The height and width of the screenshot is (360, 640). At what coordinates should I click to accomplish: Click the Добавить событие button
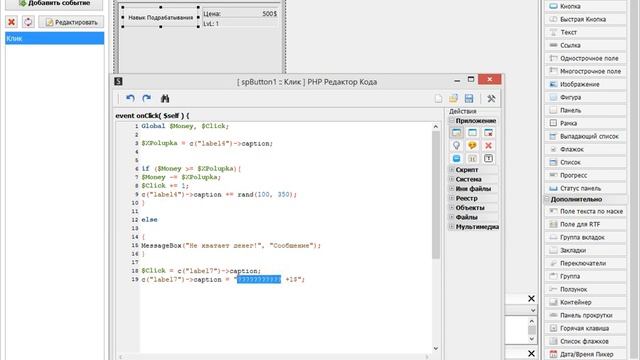(x=54, y=4)
